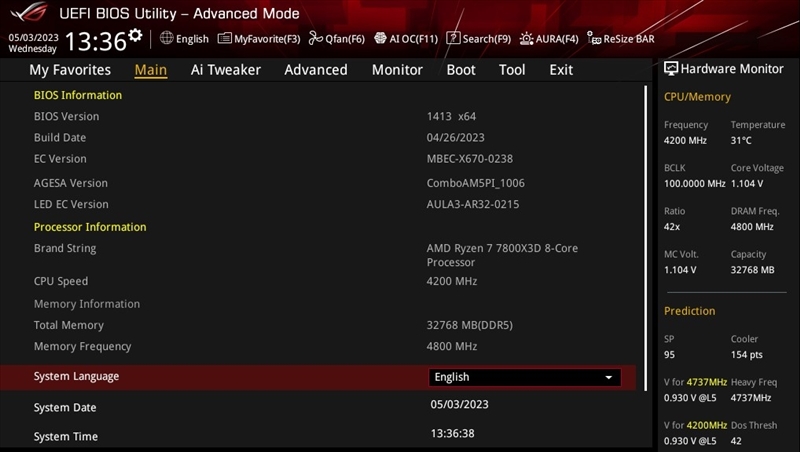This screenshot has width=800, height=452.
Task: Click Total Memory value 32768 MB(DDR5)
Action: (469, 325)
